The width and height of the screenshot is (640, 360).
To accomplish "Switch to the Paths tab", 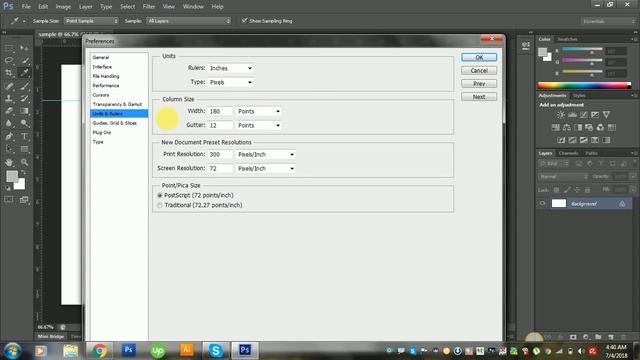I will (591, 153).
